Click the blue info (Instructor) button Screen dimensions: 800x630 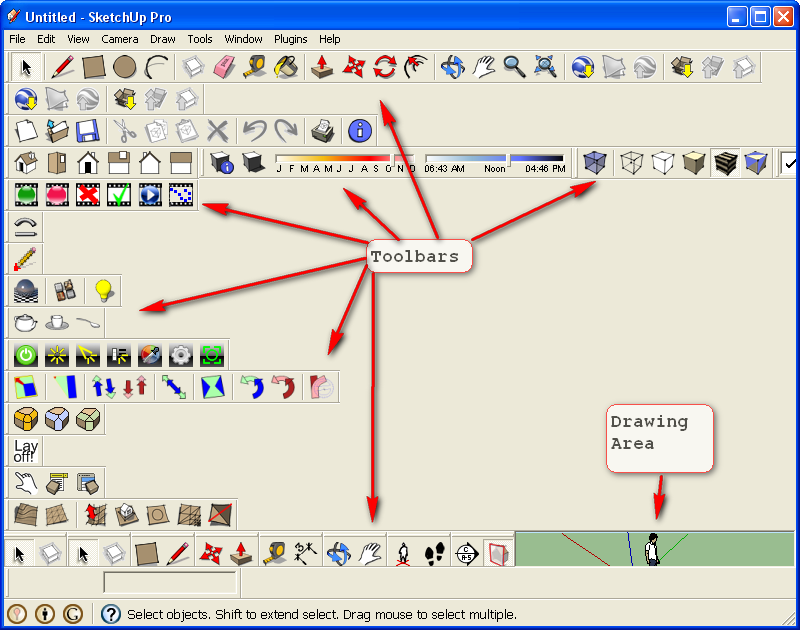click(358, 131)
